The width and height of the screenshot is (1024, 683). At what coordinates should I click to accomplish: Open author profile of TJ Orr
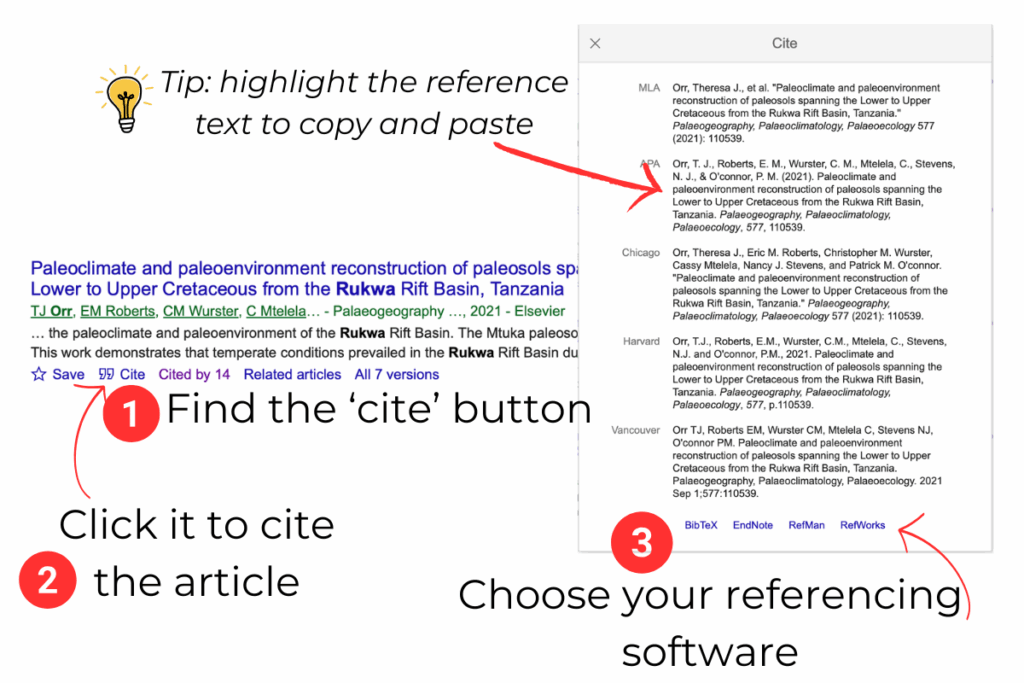pyautogui.click(x=50, y=310)
